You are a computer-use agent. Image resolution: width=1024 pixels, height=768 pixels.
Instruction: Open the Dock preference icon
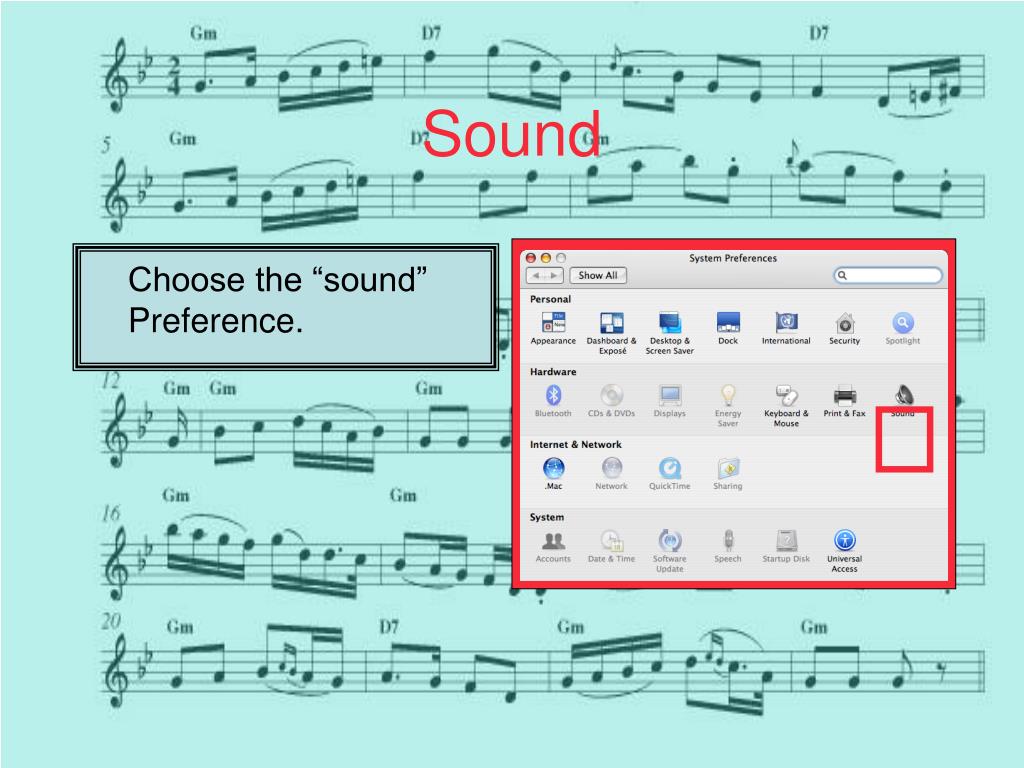(x=727, y=323)
